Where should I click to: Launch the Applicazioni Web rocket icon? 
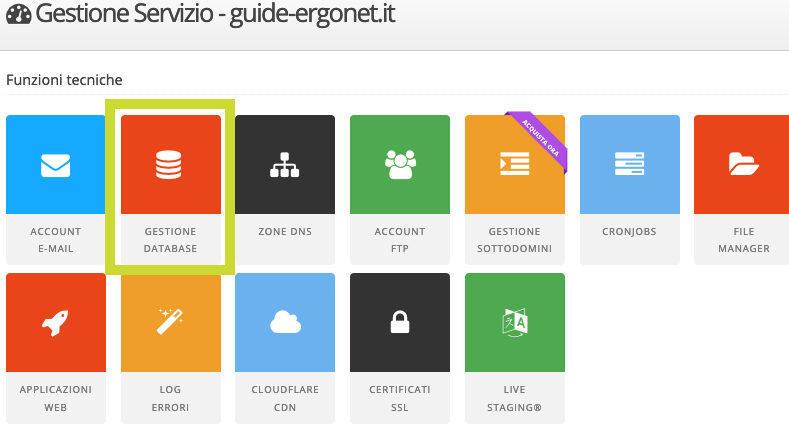55,322
